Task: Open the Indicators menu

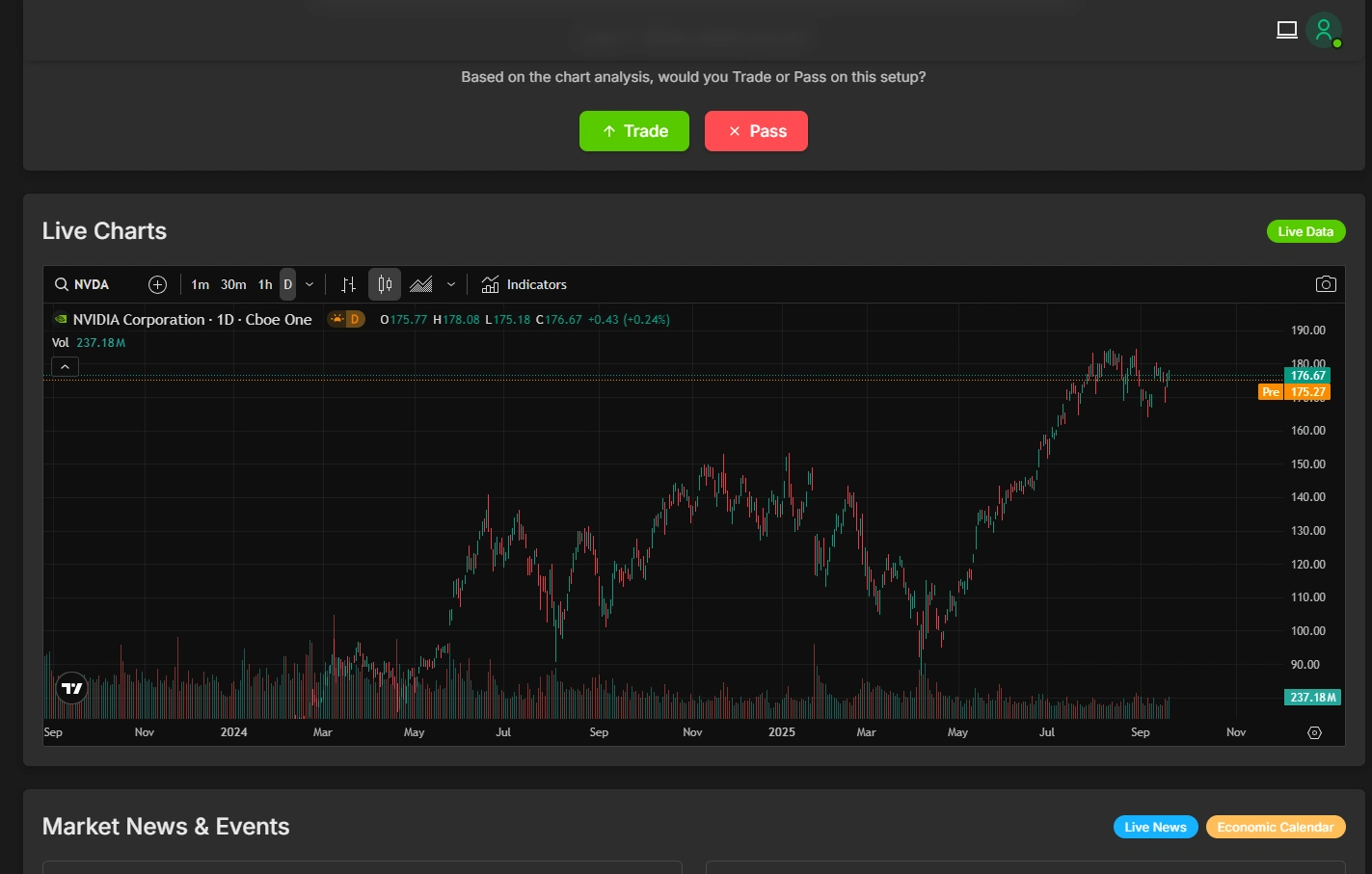Action: click(524, 284)
